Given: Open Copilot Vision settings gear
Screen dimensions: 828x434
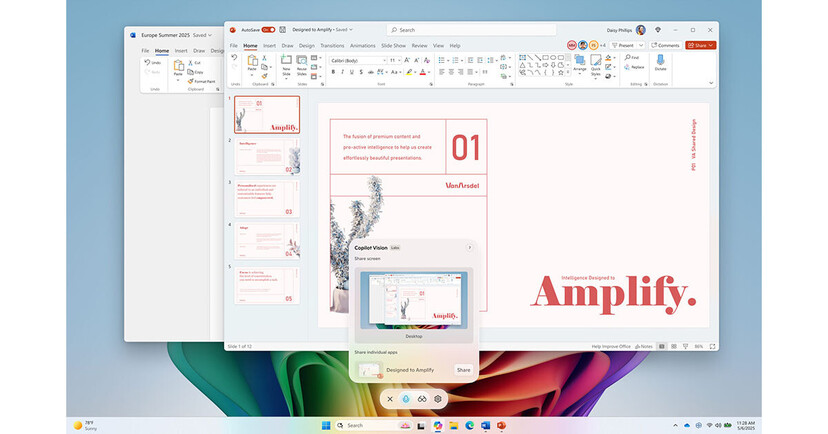Looking at the screenshot, I should (x=438, y=399).
